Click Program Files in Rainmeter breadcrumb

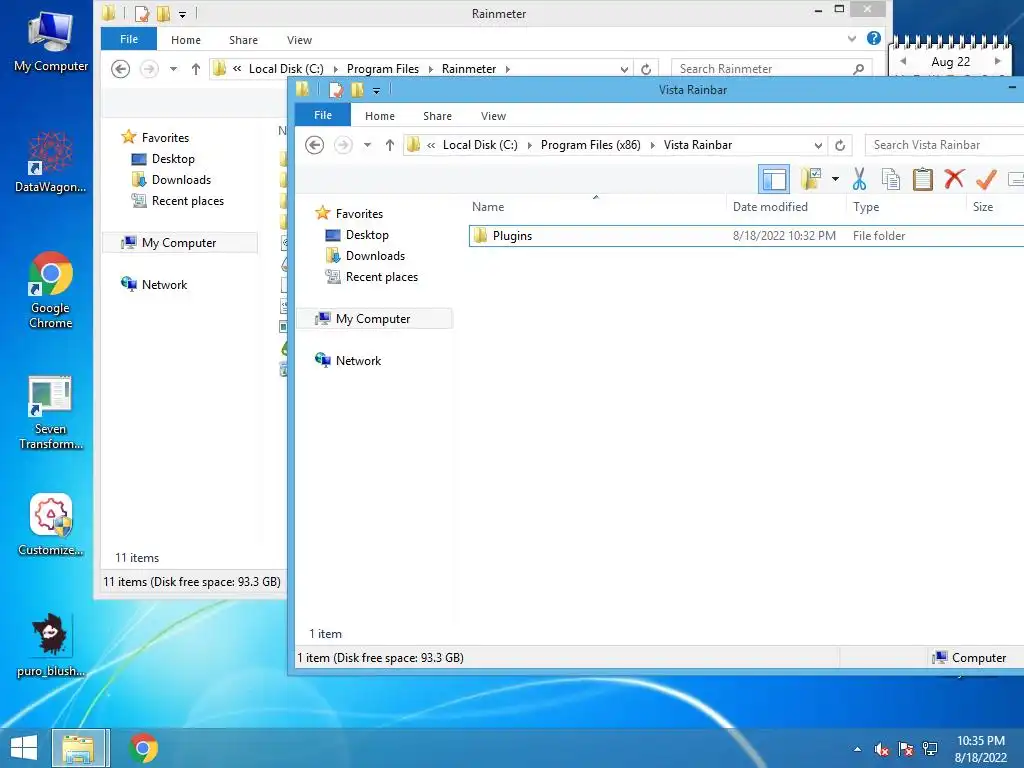(x=383, y=69)
